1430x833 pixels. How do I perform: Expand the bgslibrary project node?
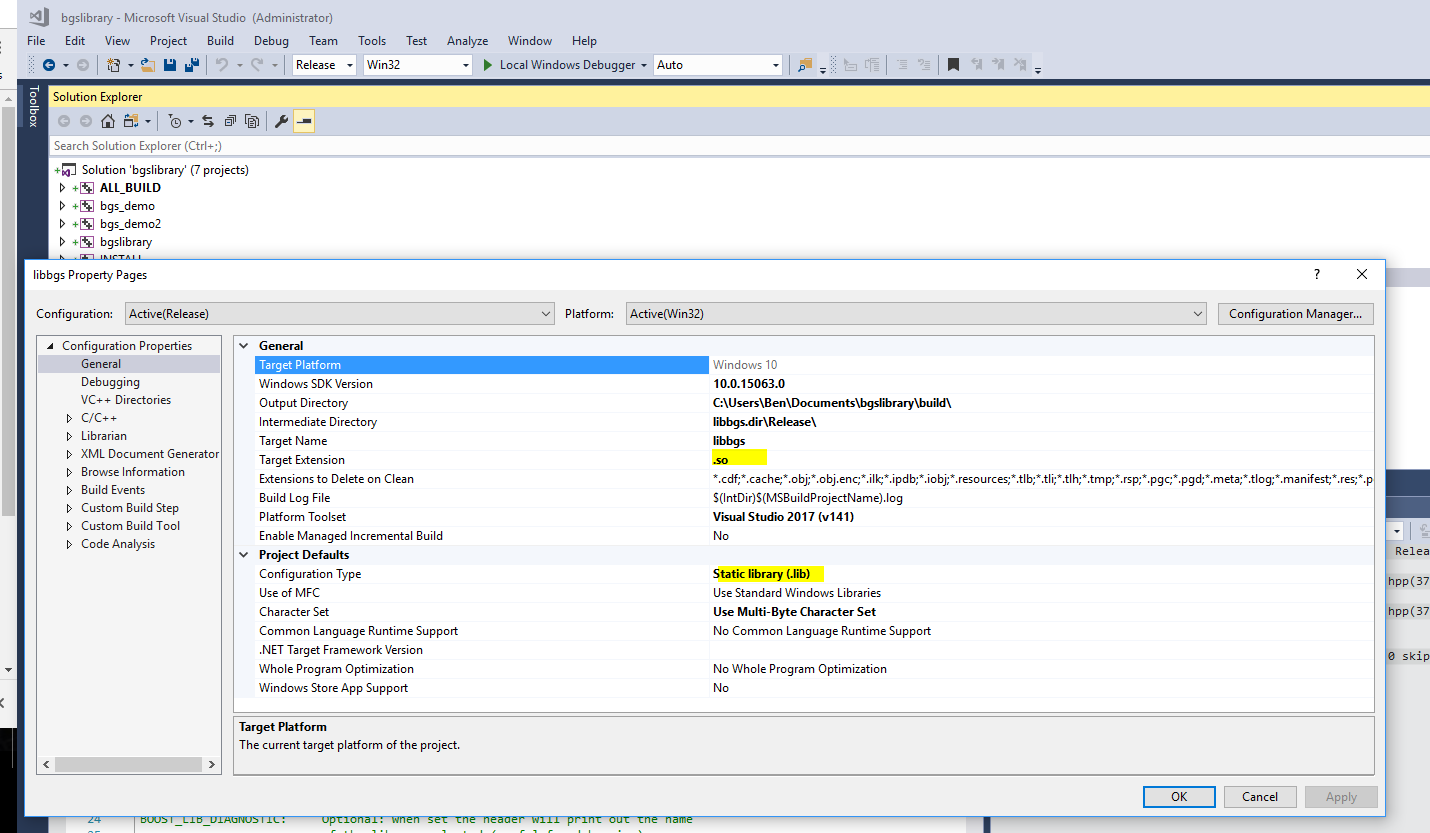62,242
